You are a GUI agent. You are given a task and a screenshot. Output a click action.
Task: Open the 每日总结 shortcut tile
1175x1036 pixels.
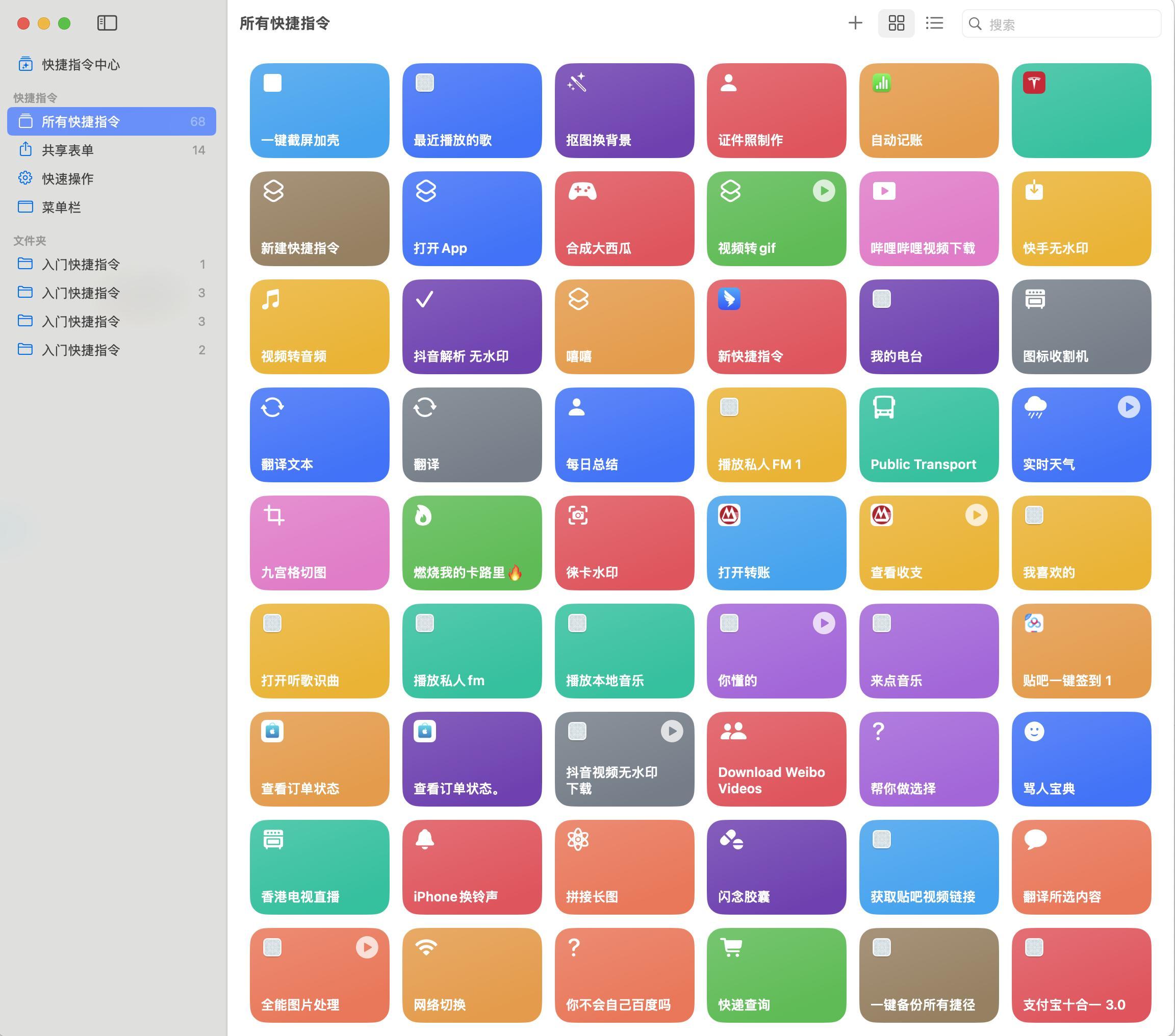(624, 434)
